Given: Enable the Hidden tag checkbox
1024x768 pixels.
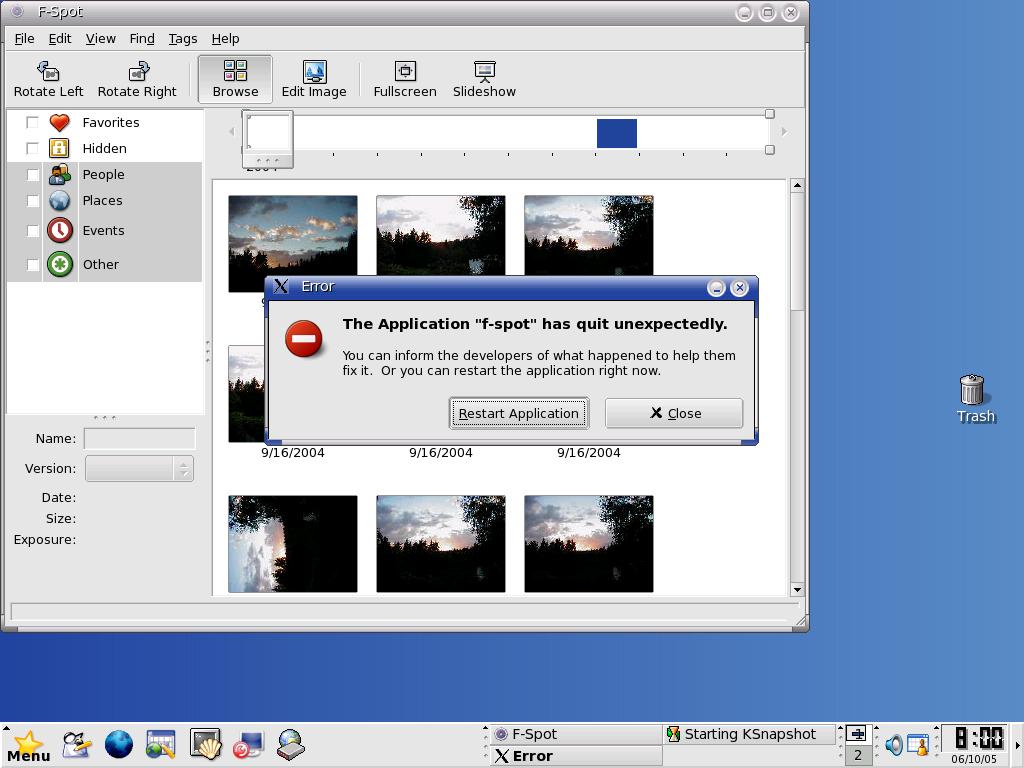Looking at the screenshot, I should click(x=32, y=148).
